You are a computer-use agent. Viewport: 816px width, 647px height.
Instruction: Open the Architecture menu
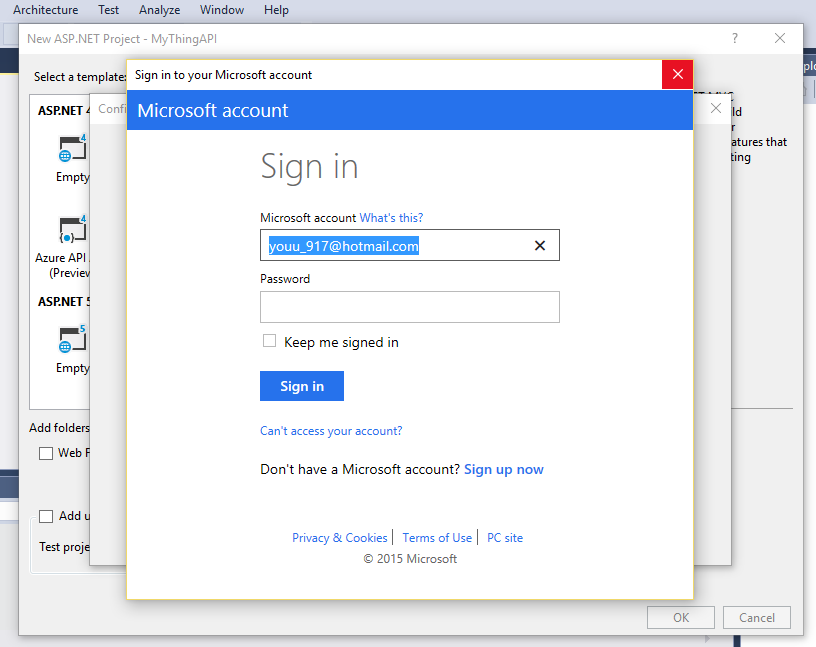(x=45, y=10)
